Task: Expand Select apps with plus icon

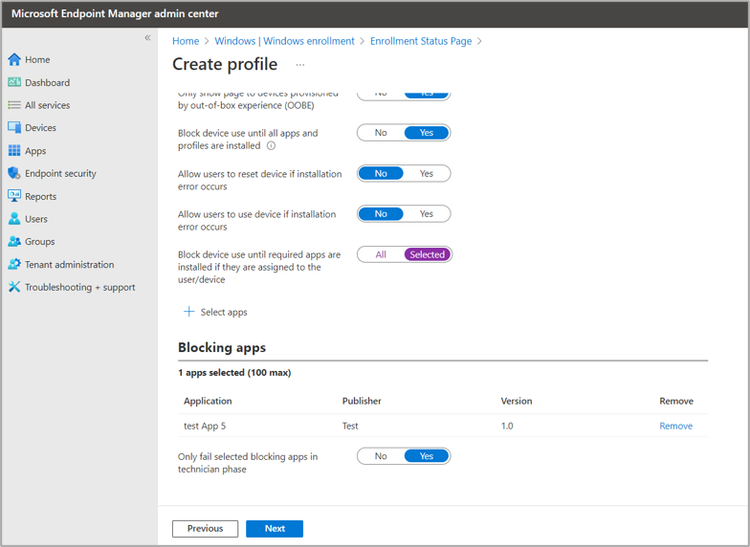Action: click(x=190, y=312)
